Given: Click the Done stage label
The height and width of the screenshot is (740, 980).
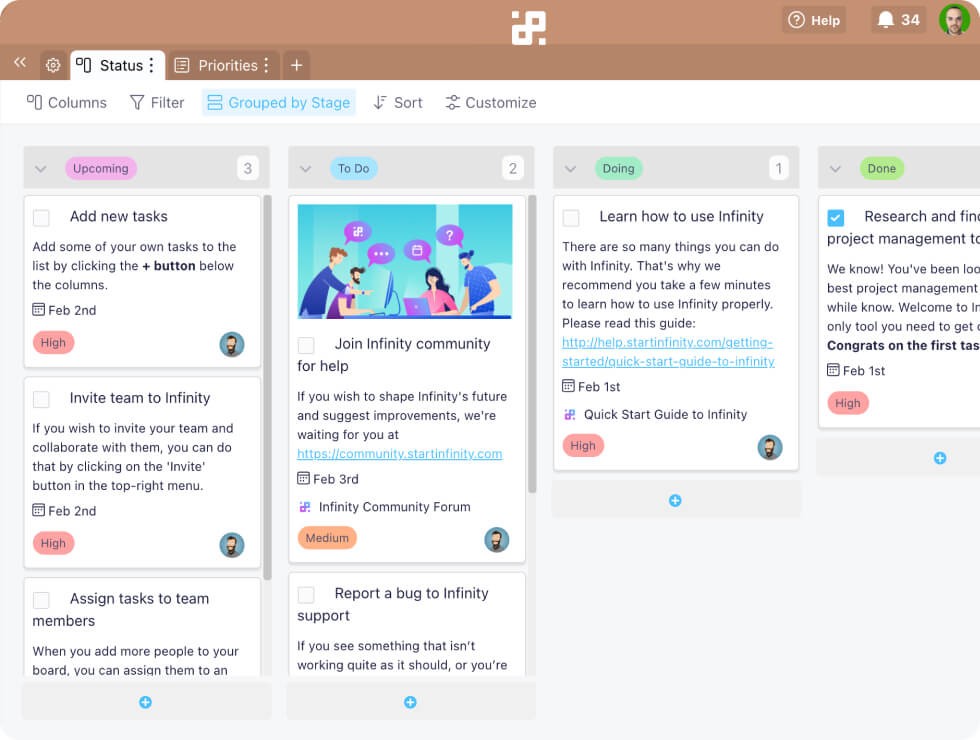Looking at the screenshot, I should tap(881, 168).
